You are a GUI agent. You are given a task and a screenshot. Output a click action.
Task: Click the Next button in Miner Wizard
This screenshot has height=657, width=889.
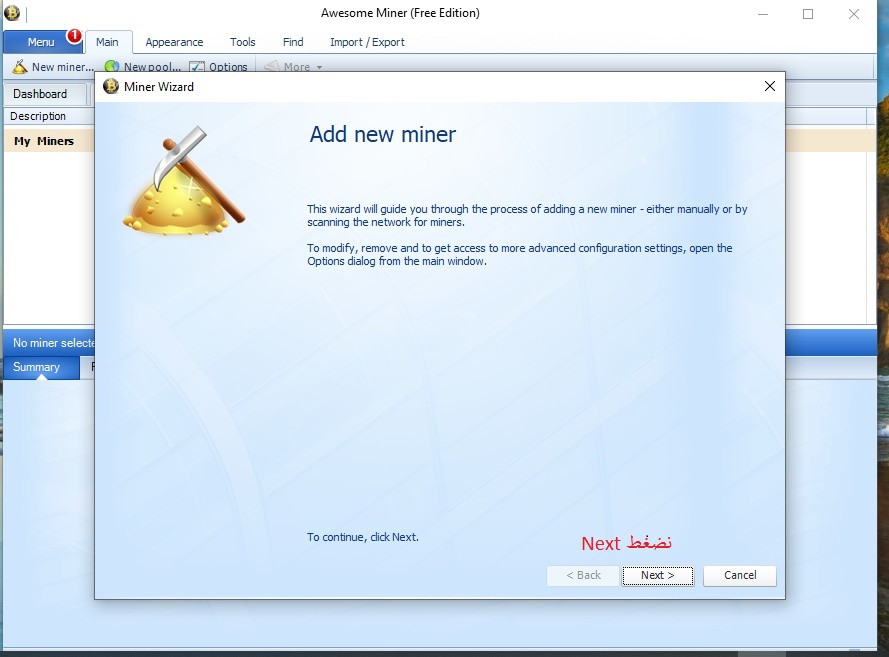click(658, 575)
